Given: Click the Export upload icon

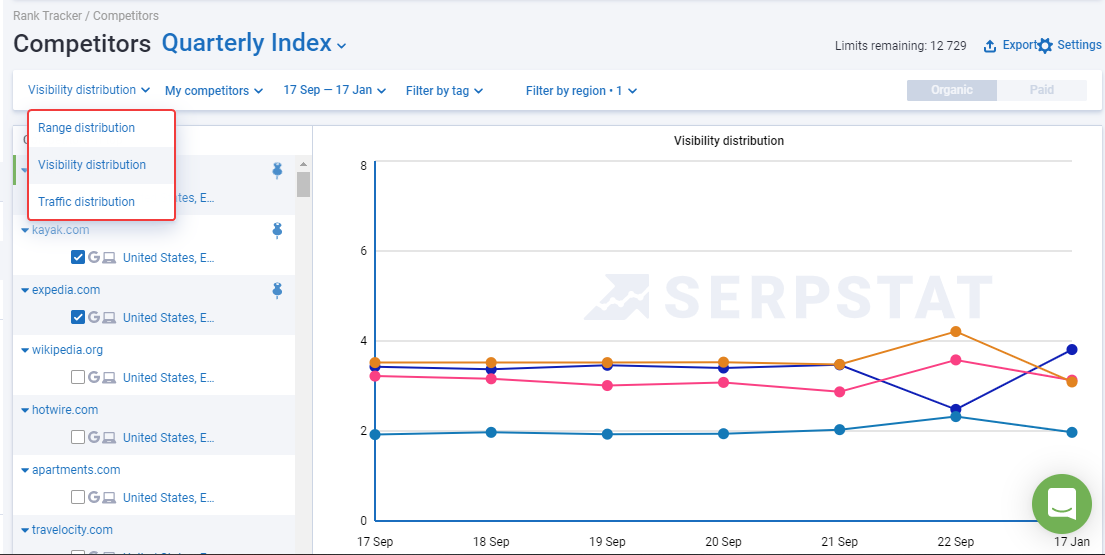Looking at the screenshot, I should tap(989, 46).
